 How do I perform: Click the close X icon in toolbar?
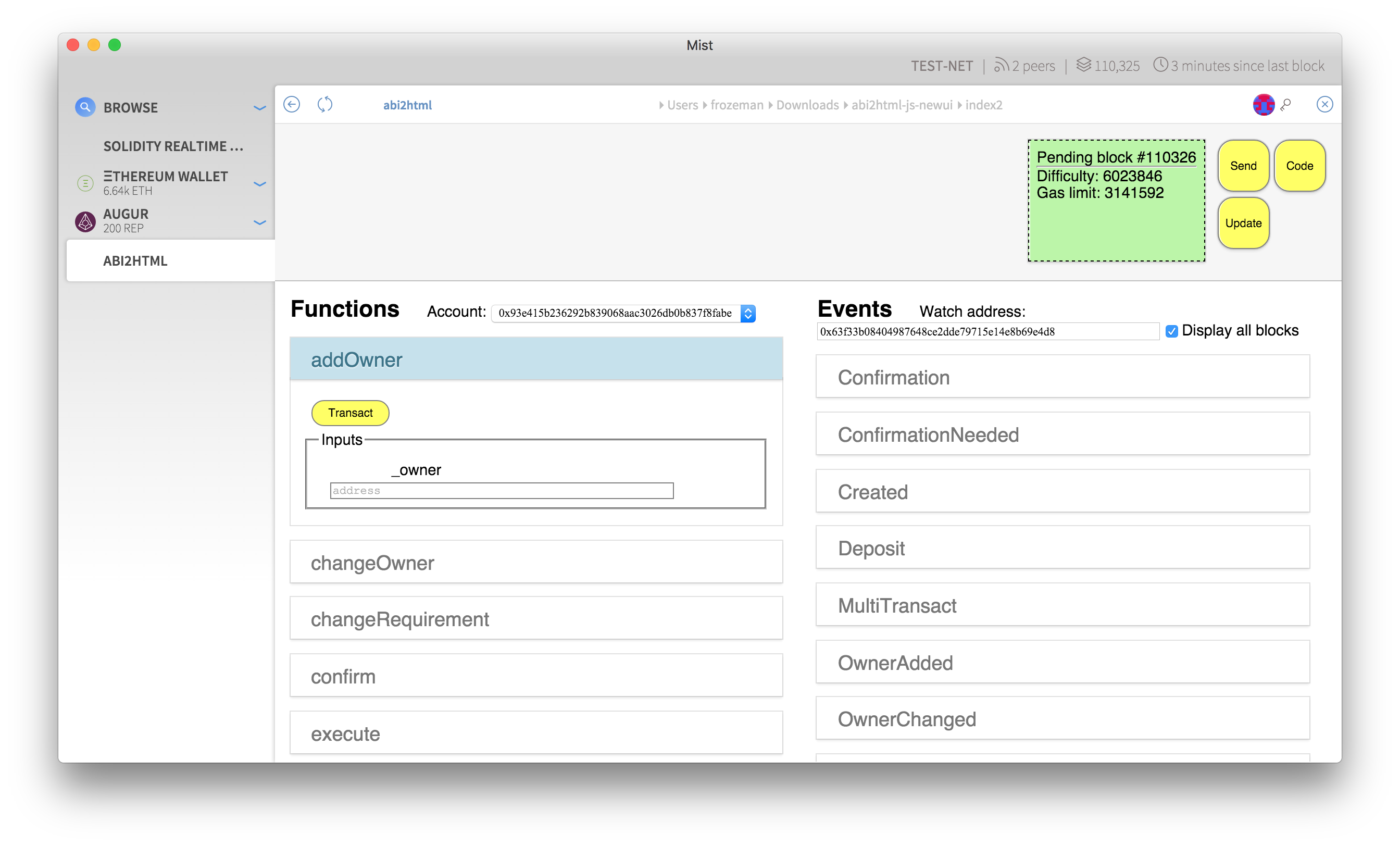1324,104
